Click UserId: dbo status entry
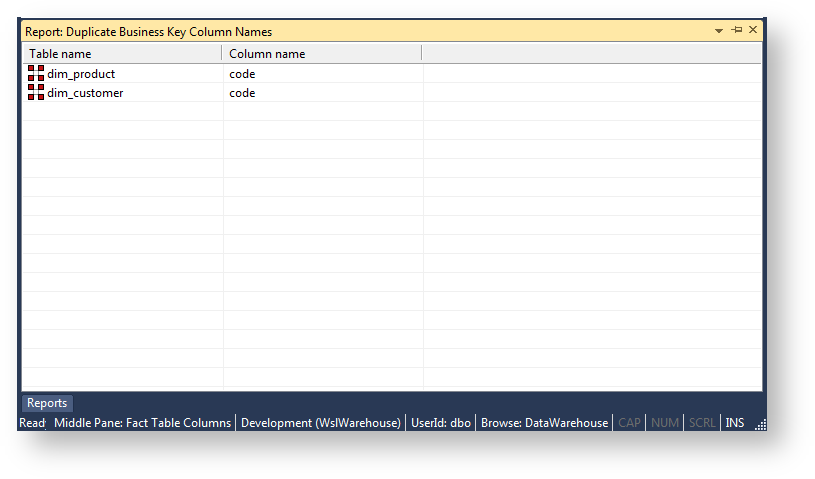This screenshot has width=815, height=479. 441,423
